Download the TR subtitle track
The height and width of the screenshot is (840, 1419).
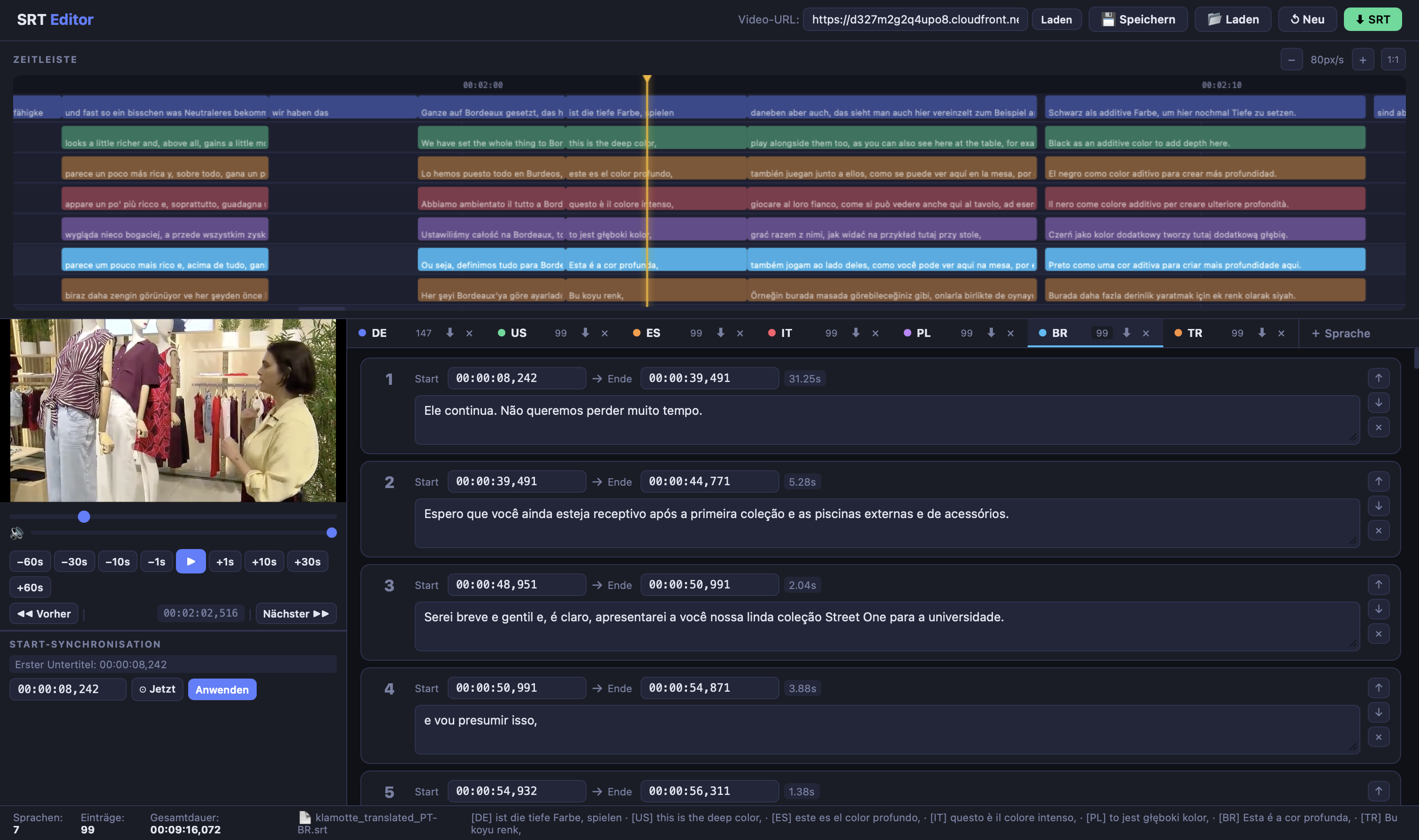click(x=1262, y=333)
